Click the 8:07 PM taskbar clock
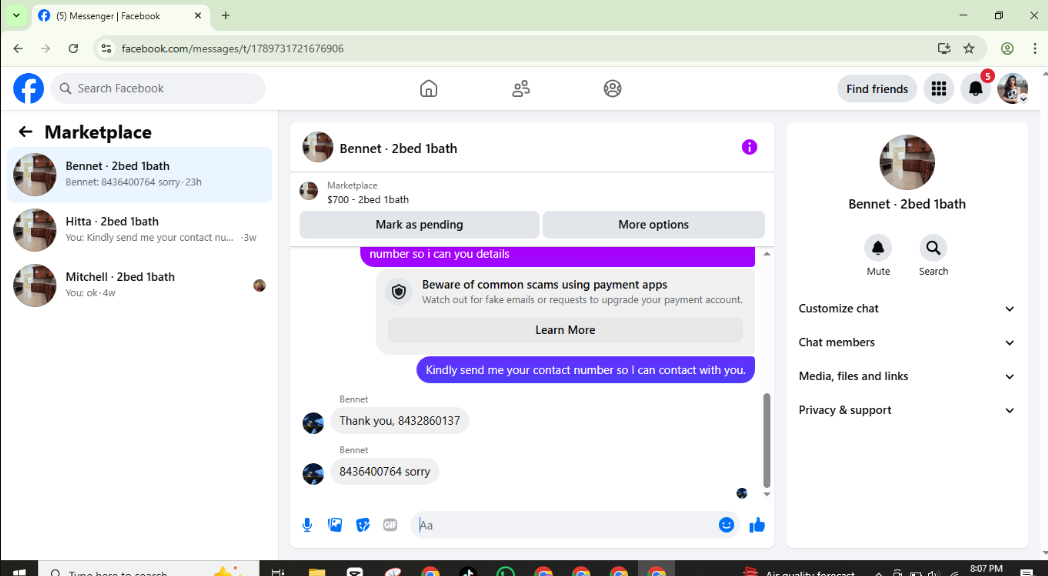The image size is (1048, 576). [x=986, y=569]
